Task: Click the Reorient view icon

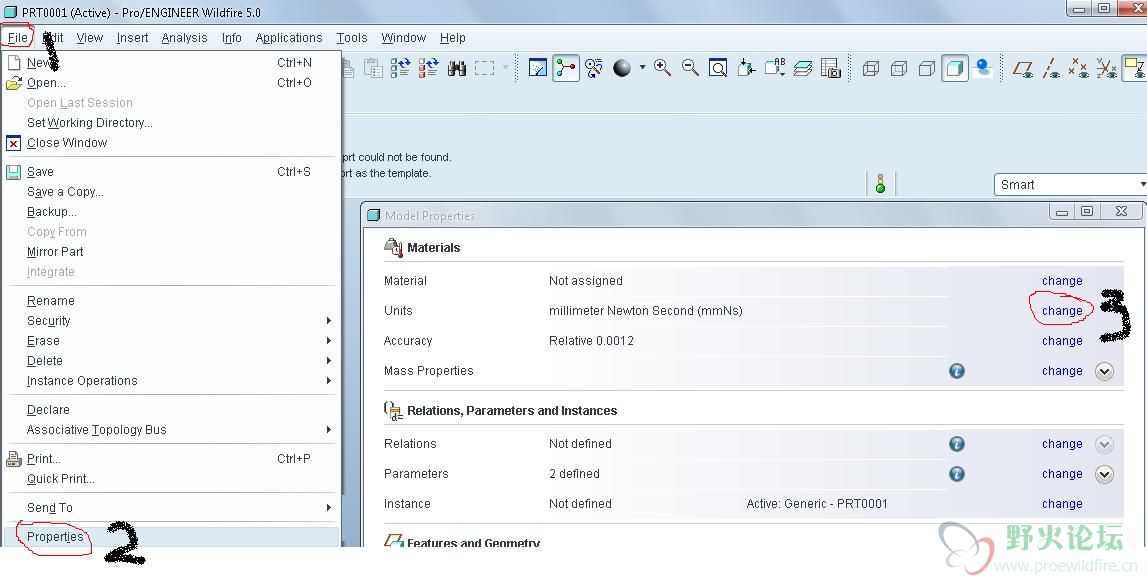Action: click(746, 68)
